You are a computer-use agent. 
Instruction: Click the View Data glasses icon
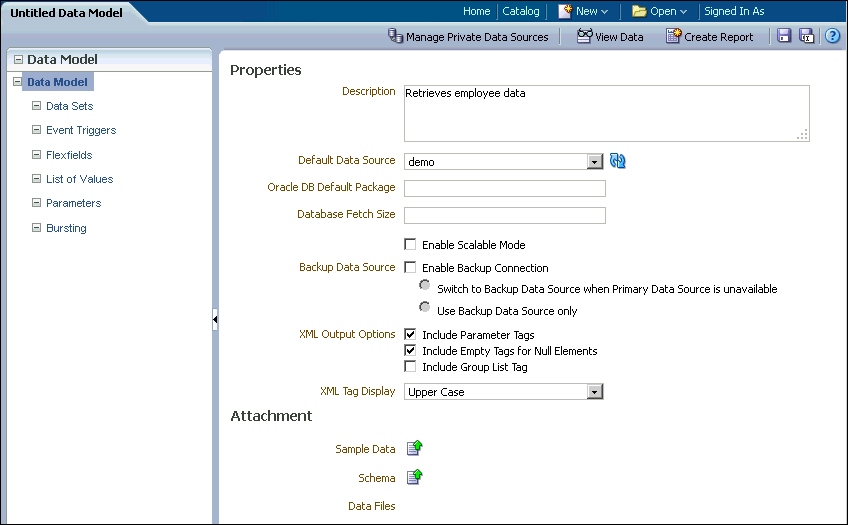click(585, 36)
